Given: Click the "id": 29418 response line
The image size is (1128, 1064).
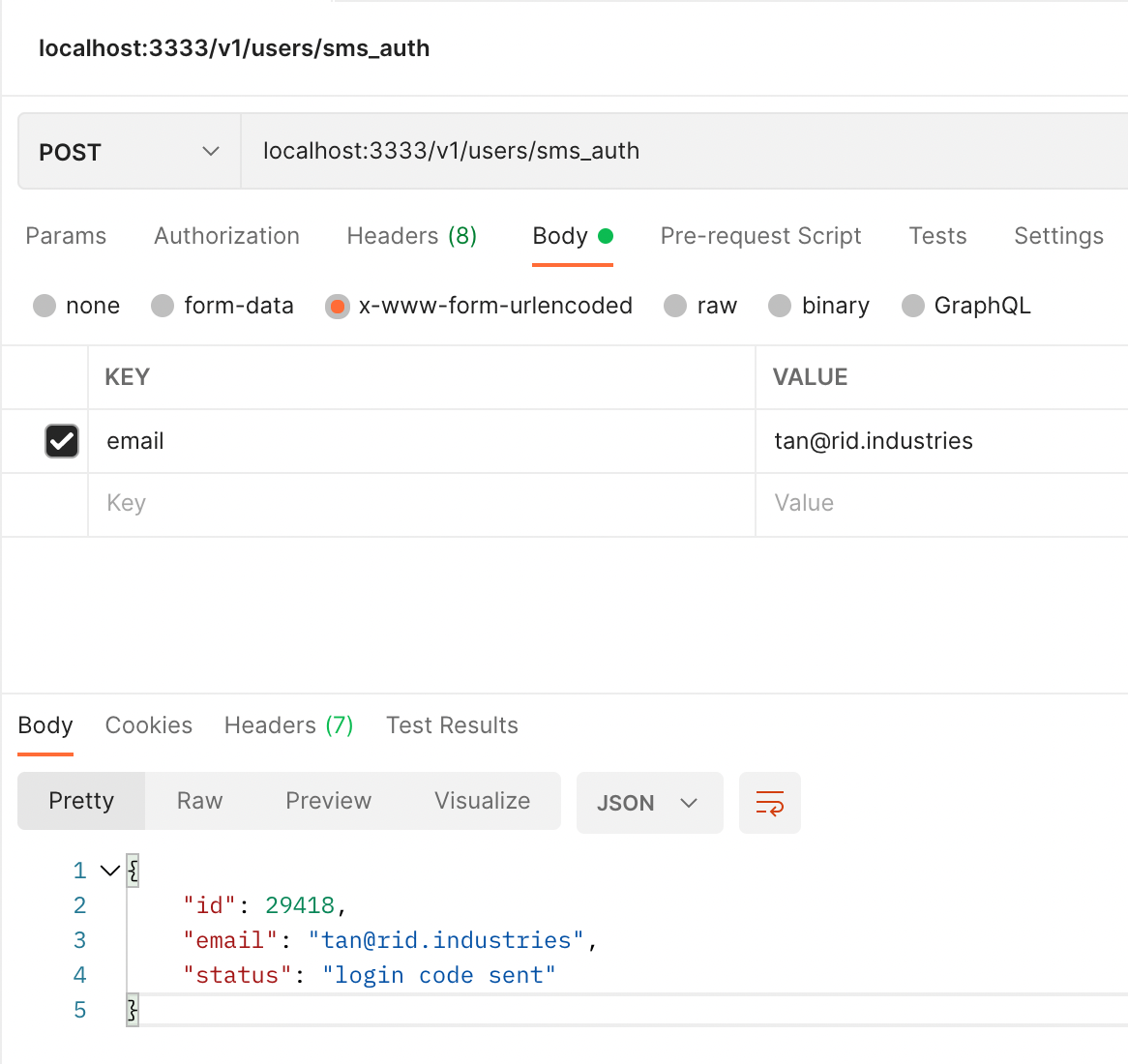Looking at the screenshot, I should pos(265,905).
